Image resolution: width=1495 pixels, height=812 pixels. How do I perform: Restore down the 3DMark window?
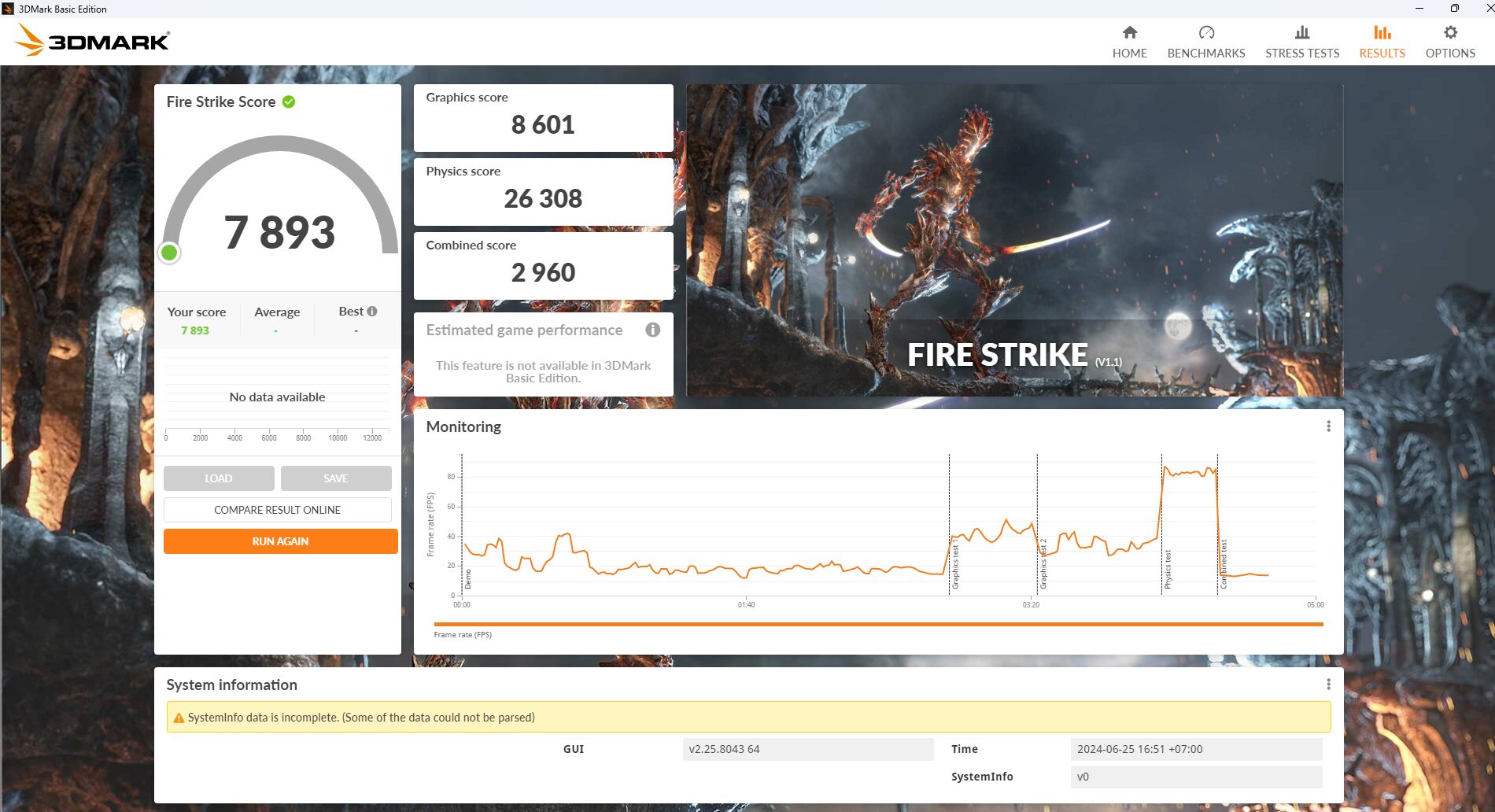[1454, 9]
